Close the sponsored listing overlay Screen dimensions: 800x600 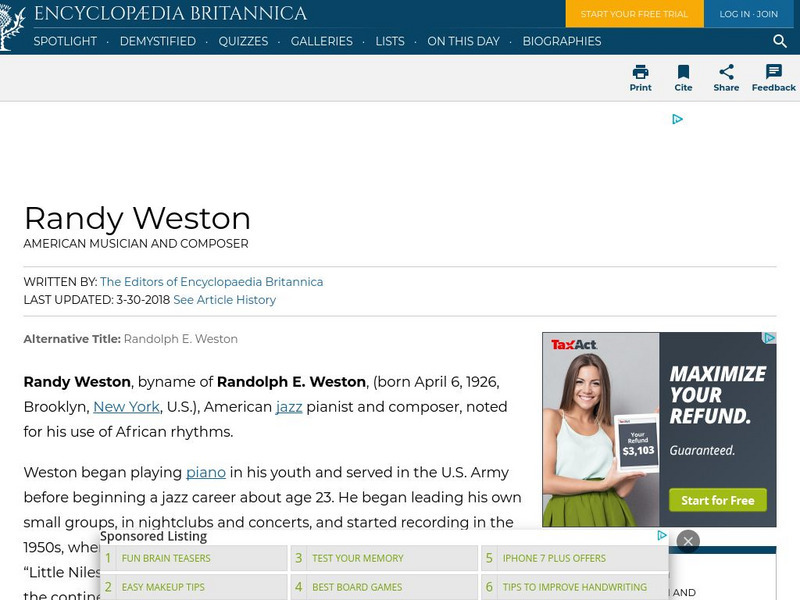coord(687,541)
